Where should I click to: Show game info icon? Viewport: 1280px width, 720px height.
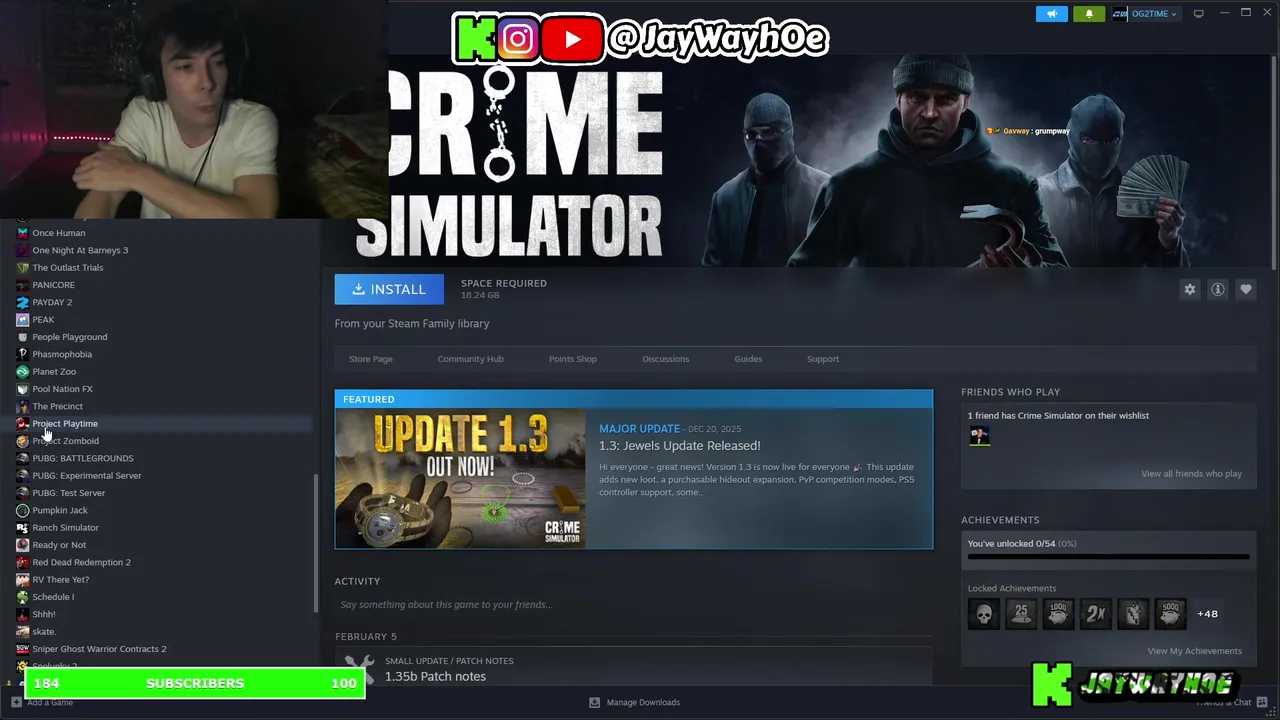click(1218, 289)
